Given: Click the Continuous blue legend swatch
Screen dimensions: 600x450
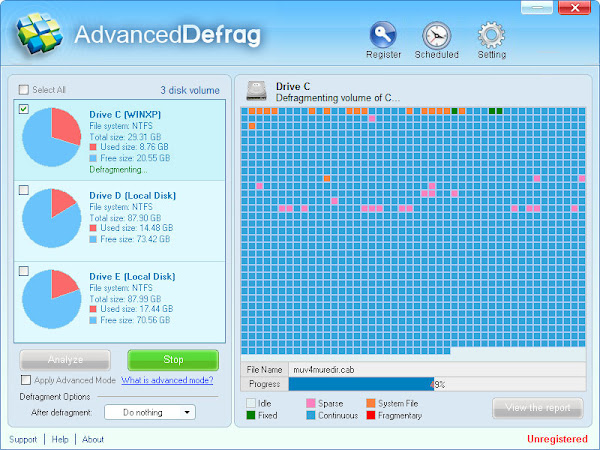Looking at the screenshot, I should [x=311, y=415].
